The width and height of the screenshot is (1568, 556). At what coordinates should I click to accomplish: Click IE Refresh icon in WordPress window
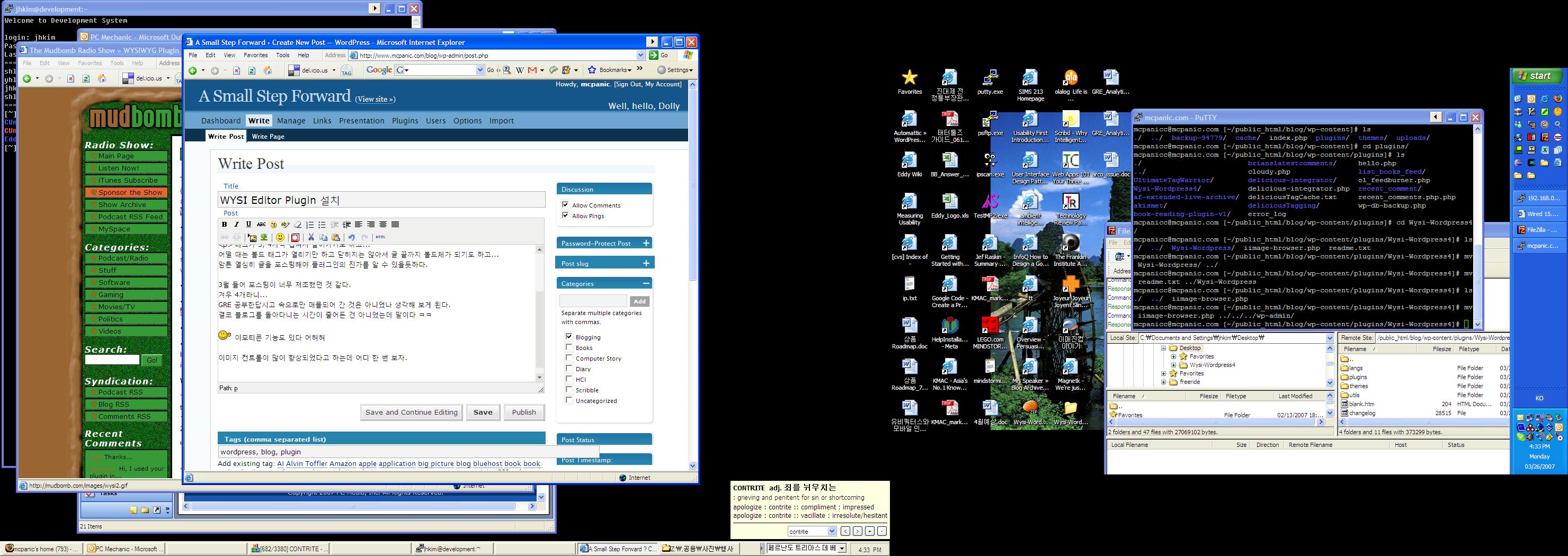click(x=252, y=70)
